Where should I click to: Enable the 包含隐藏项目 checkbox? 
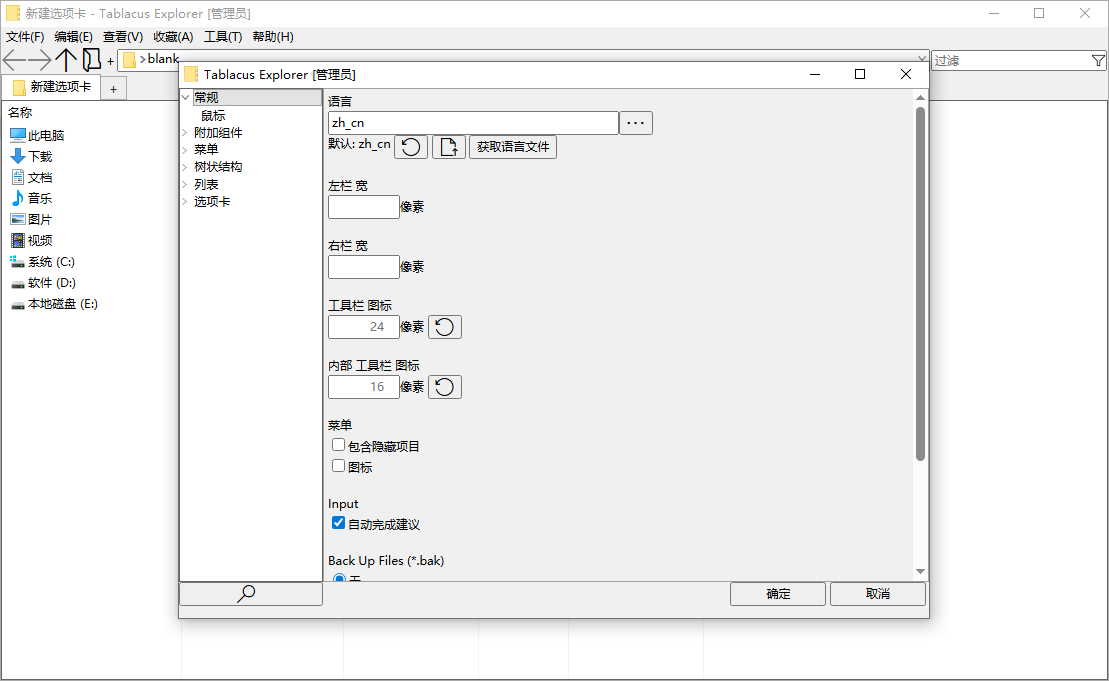[338, 445]
